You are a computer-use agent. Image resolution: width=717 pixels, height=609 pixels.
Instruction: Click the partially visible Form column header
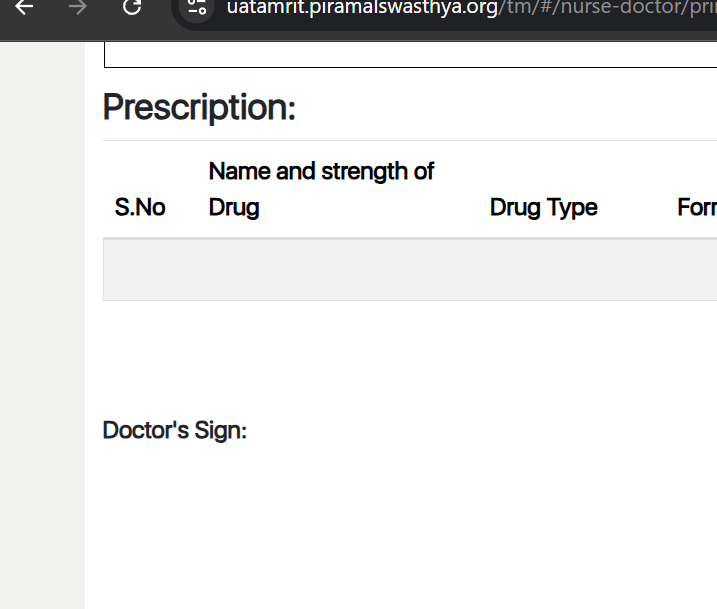(x=697, y=208)
